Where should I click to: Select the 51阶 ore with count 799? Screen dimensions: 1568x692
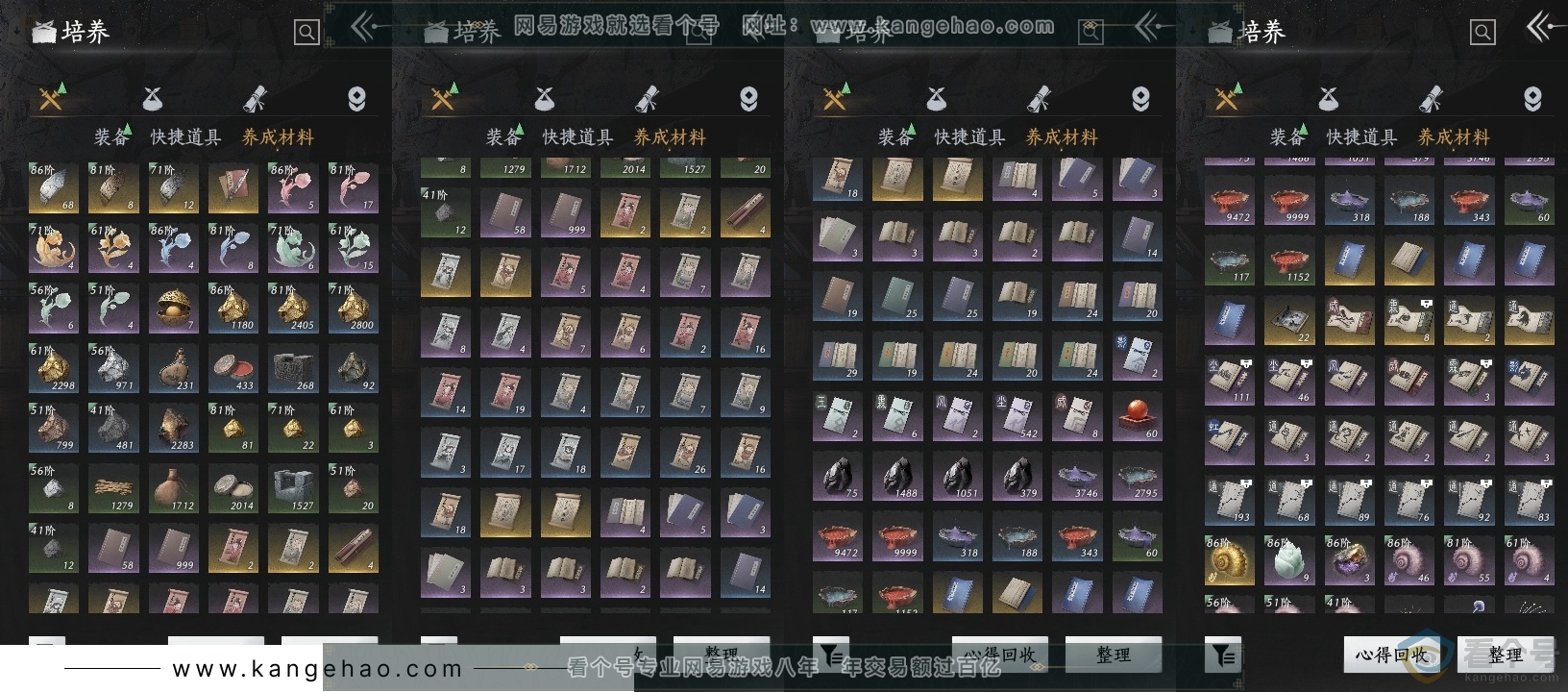coord(53,428)
